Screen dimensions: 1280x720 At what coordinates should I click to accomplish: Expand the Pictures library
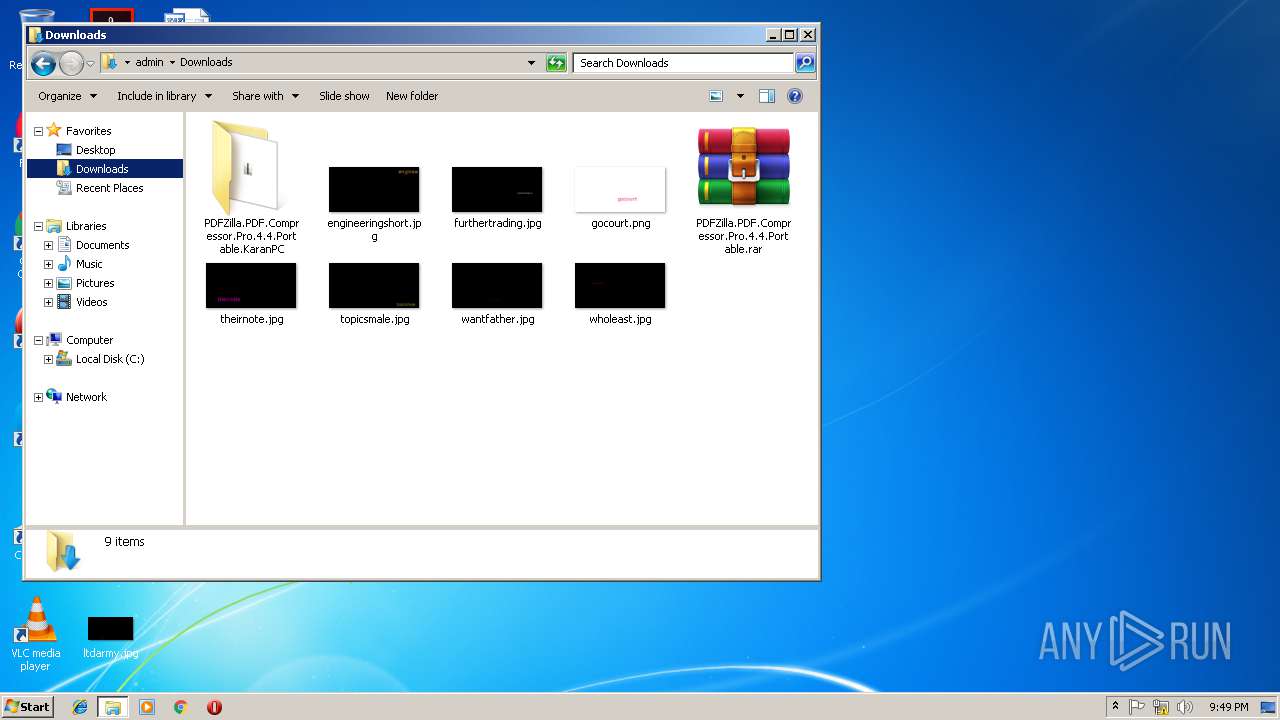click(x=48, y=283)
